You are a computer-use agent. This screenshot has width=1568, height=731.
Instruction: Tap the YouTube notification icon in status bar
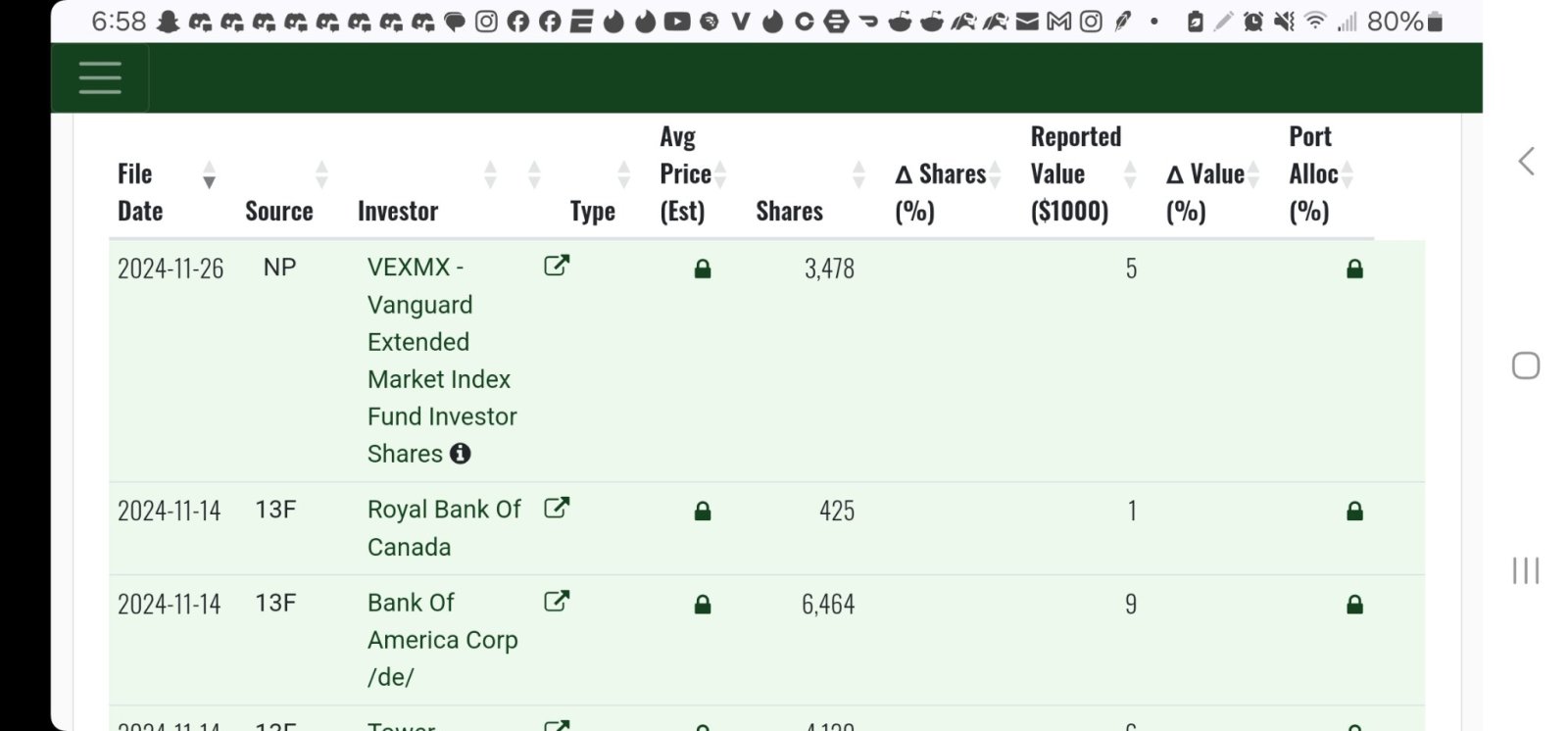tap(676, 22)
